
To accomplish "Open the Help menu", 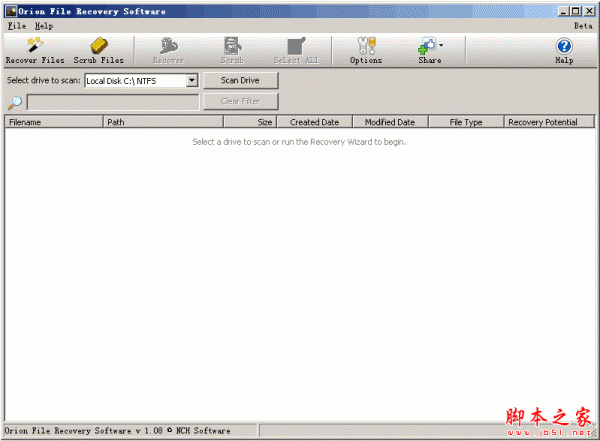I will point(44,26).
